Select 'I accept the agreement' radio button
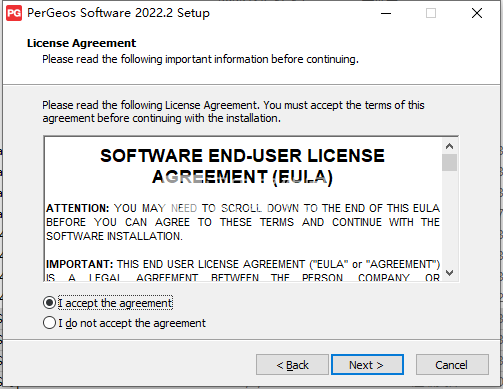Viewport: 503px width, 389px height. (x=49, y=303)
